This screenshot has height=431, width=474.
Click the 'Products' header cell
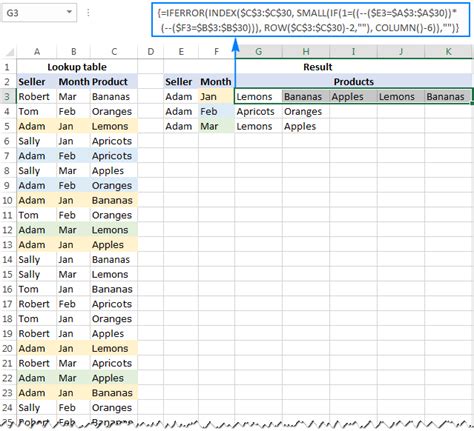[353, 82]
